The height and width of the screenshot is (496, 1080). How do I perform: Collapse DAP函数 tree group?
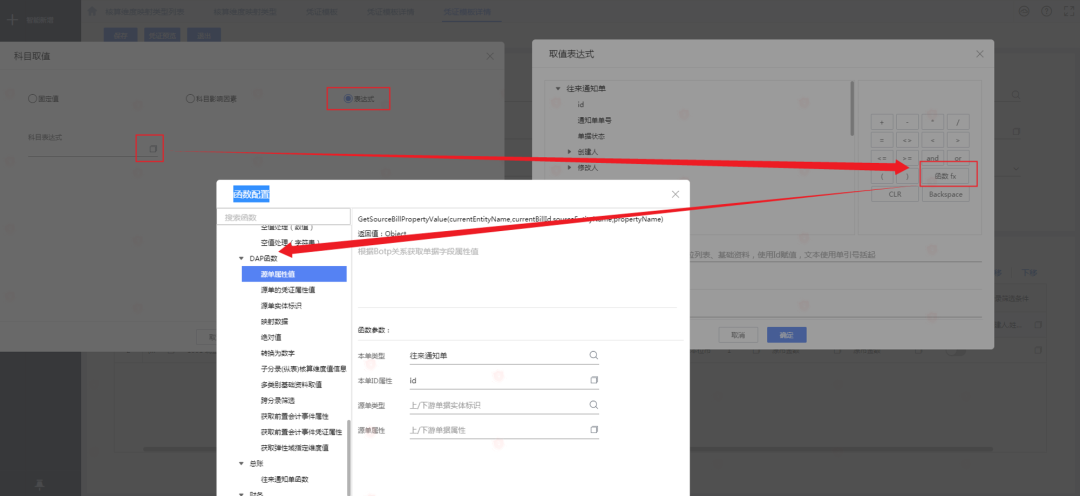tap(241, 258)
